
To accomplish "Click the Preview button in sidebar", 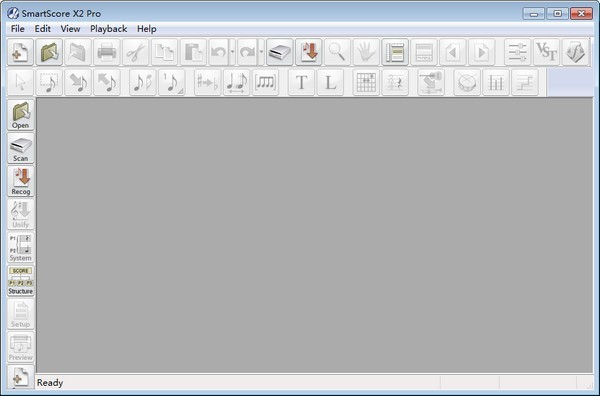I will click(21, 347).
